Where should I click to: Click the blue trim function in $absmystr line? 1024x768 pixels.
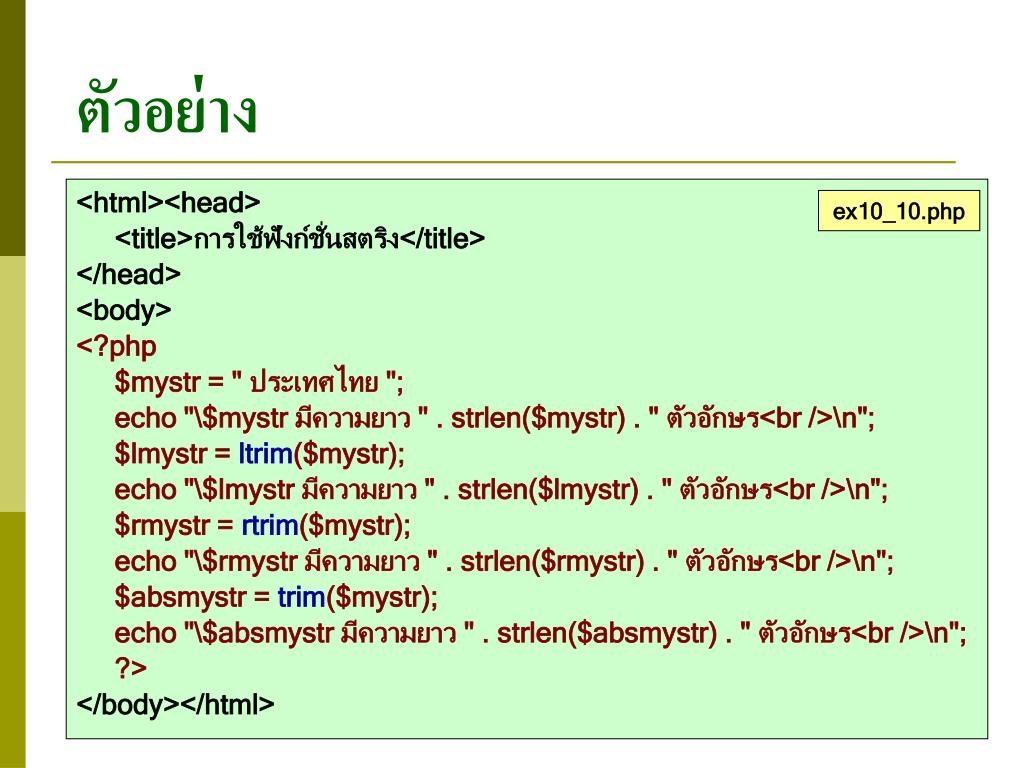coord(302,598)
